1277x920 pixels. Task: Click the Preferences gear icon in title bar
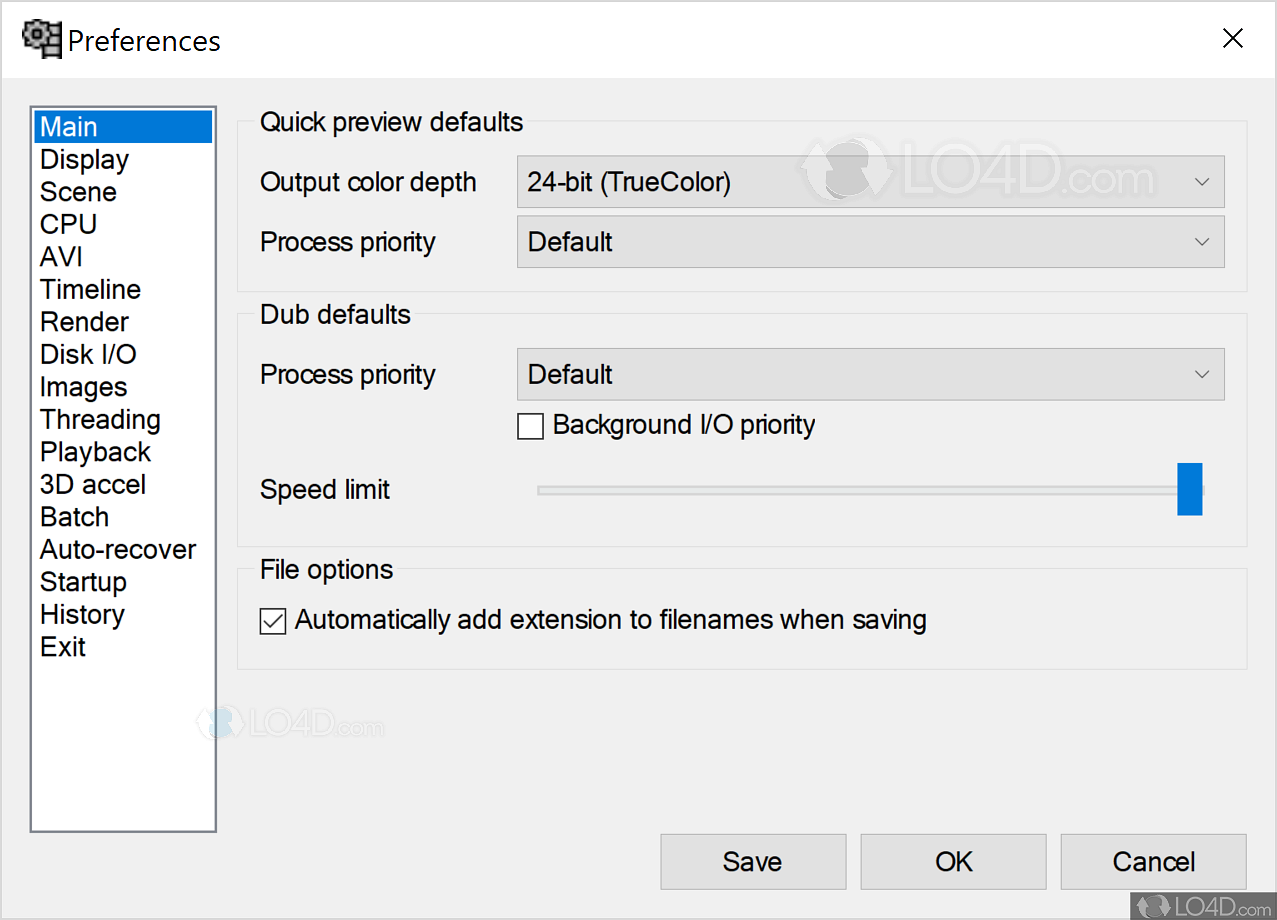pyautogui.click(x=42, y=39)
